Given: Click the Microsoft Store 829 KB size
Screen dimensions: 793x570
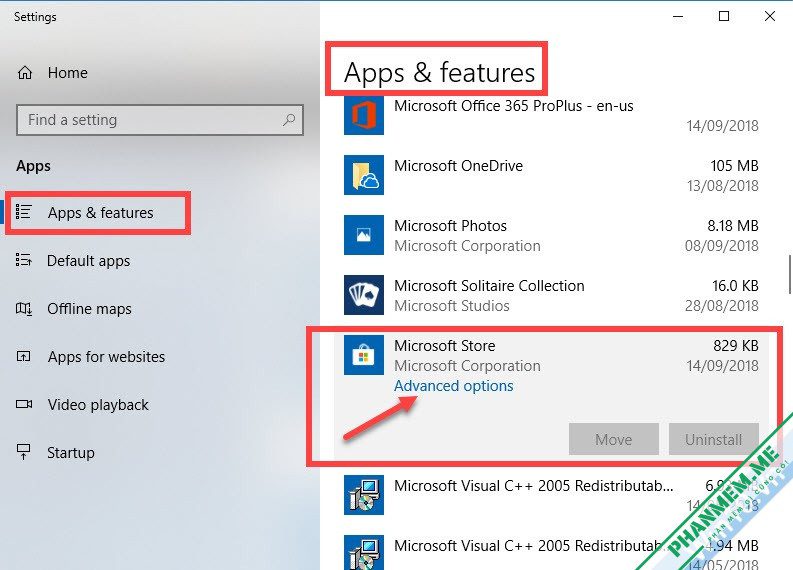Looking at the screenshot, I should tap(736, 346).
